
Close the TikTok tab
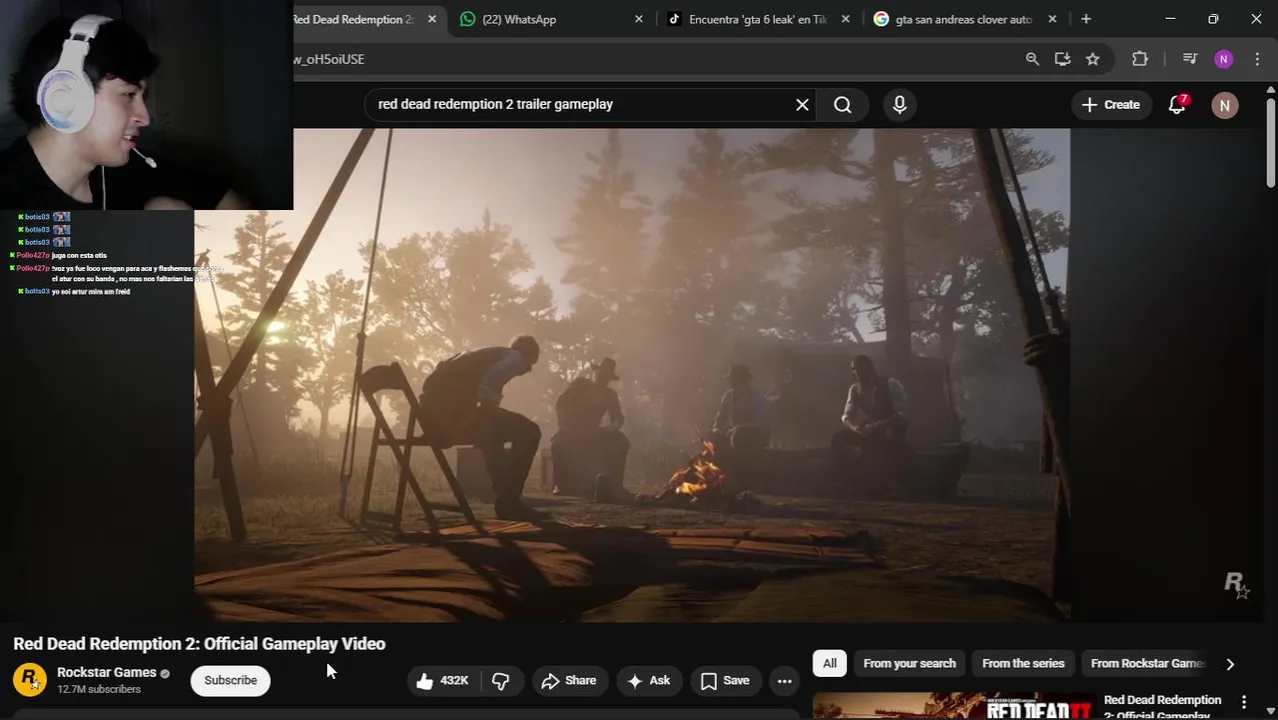tap(846, 19)
